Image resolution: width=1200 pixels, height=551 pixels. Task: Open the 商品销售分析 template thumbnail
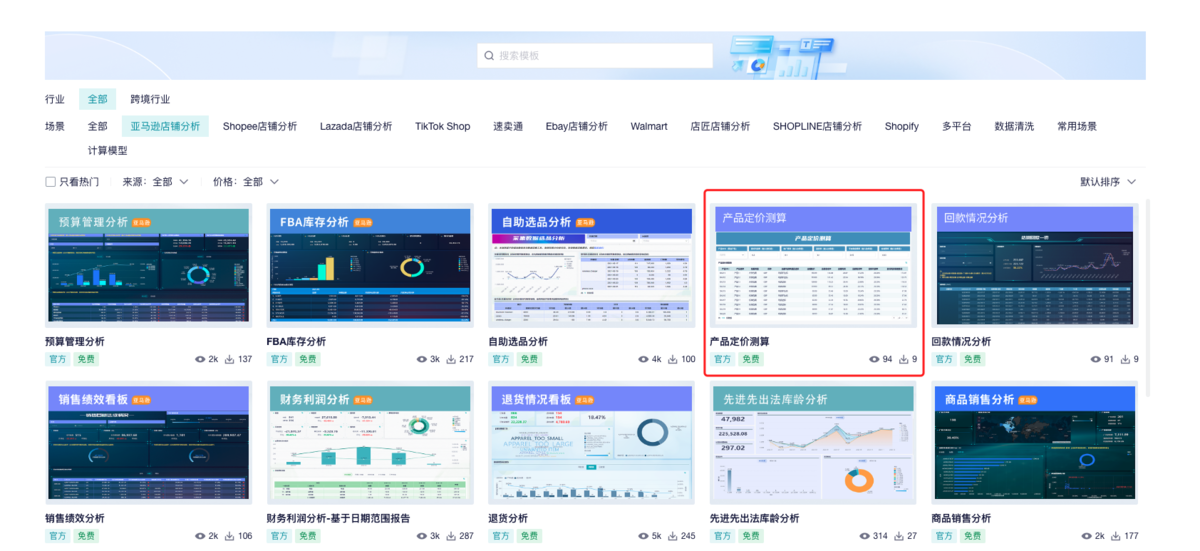click(x=1033, y=444)
